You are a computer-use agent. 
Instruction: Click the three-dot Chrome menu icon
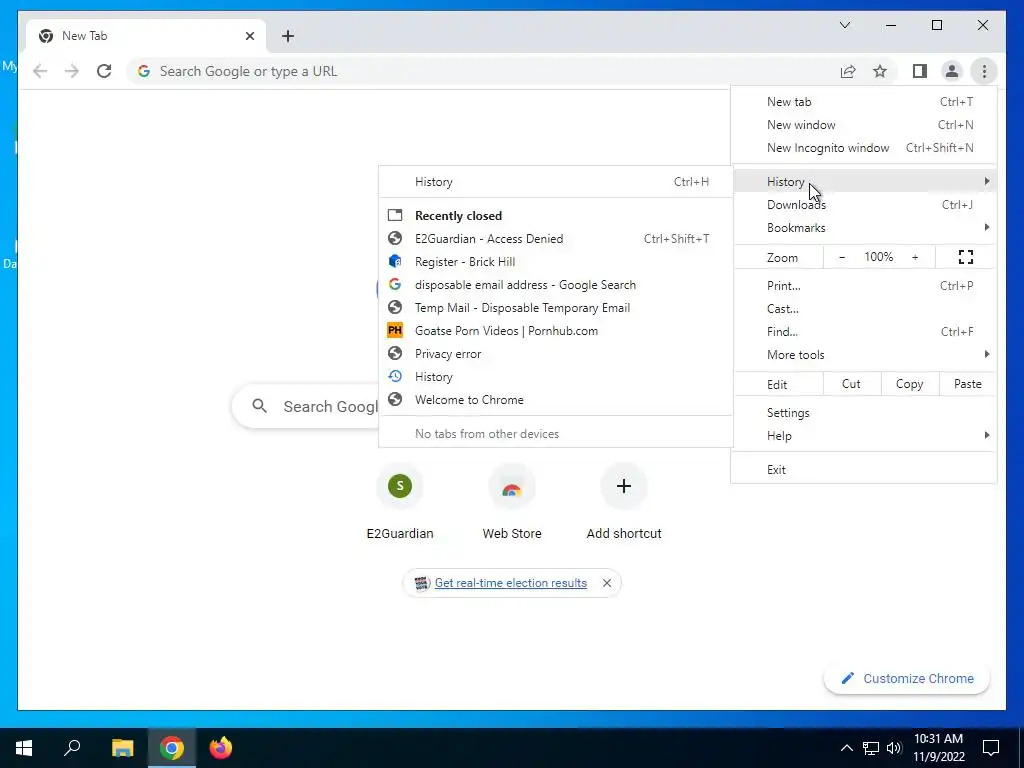(x=984, y=71)
